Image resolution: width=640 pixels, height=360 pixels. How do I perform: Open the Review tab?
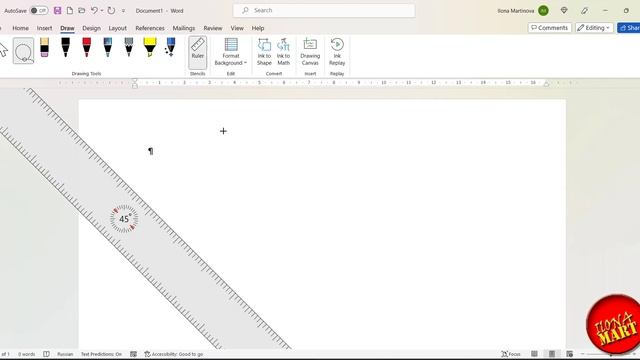coord(213,28)
